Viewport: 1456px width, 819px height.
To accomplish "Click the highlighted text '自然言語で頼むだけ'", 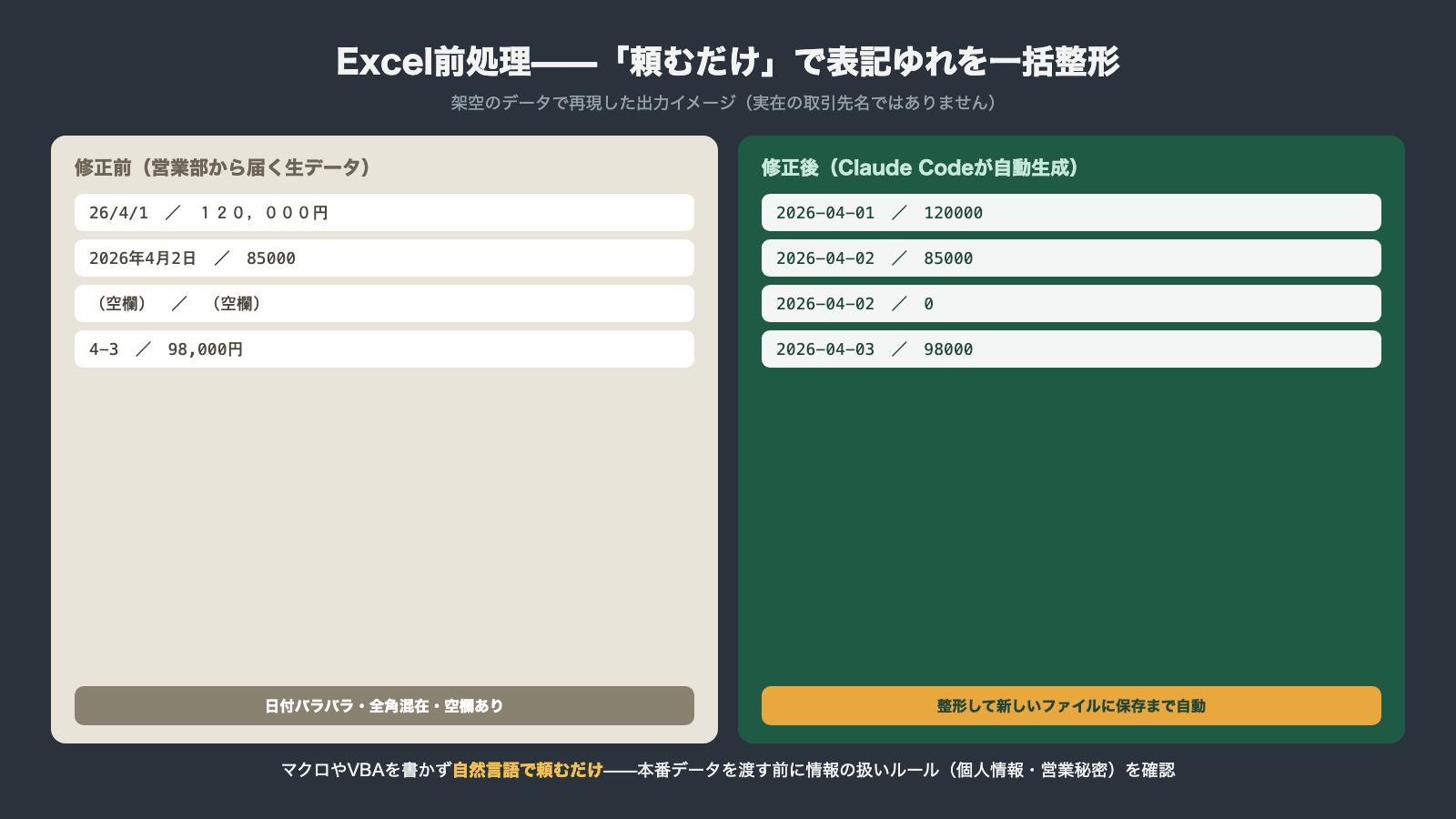I will (528, 770).
